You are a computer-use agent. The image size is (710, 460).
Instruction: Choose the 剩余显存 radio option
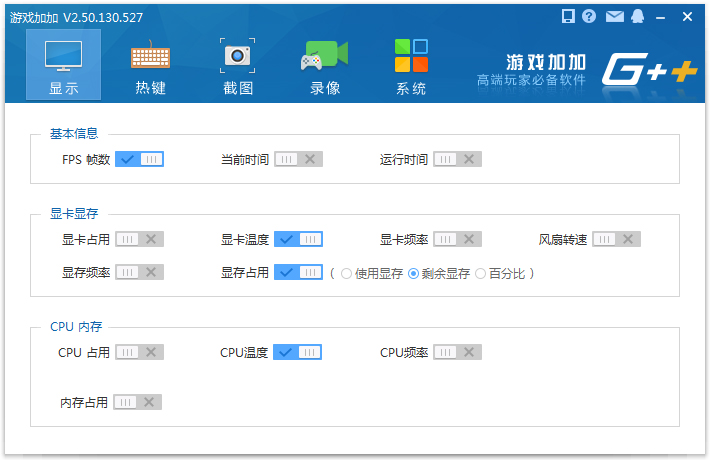click(413, 273)
